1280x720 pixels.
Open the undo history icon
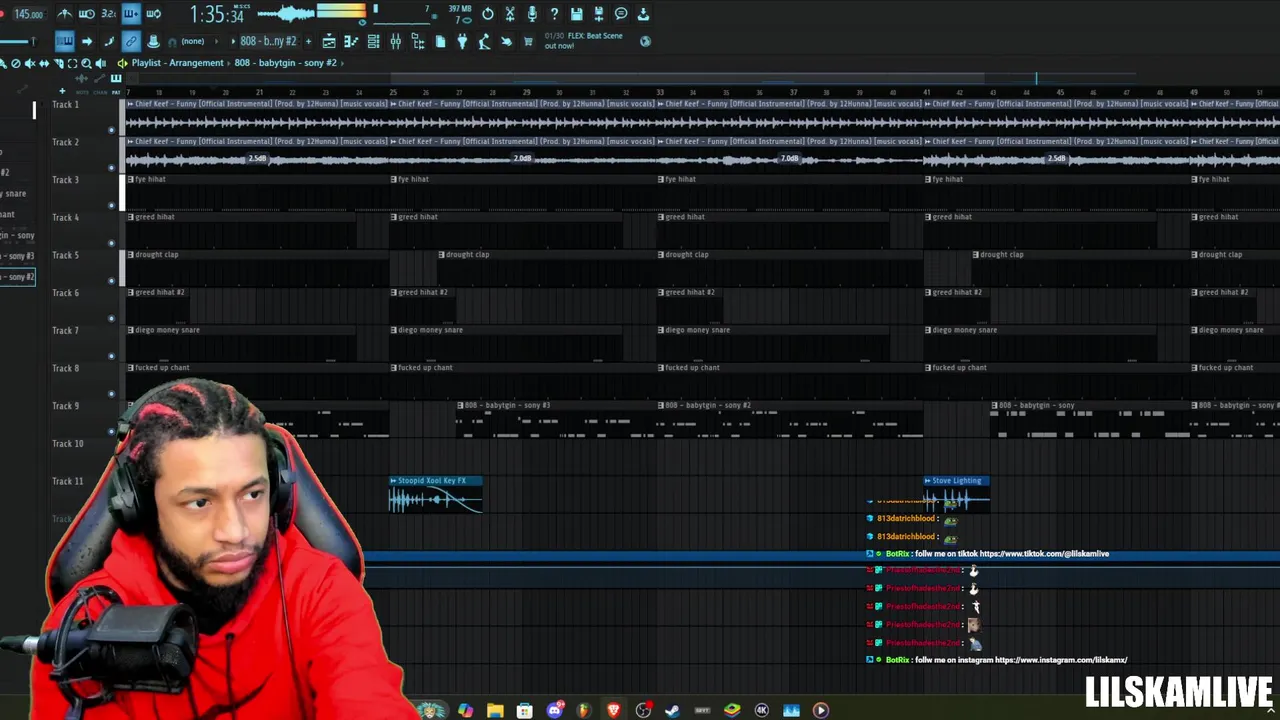(x=488, y=14)
